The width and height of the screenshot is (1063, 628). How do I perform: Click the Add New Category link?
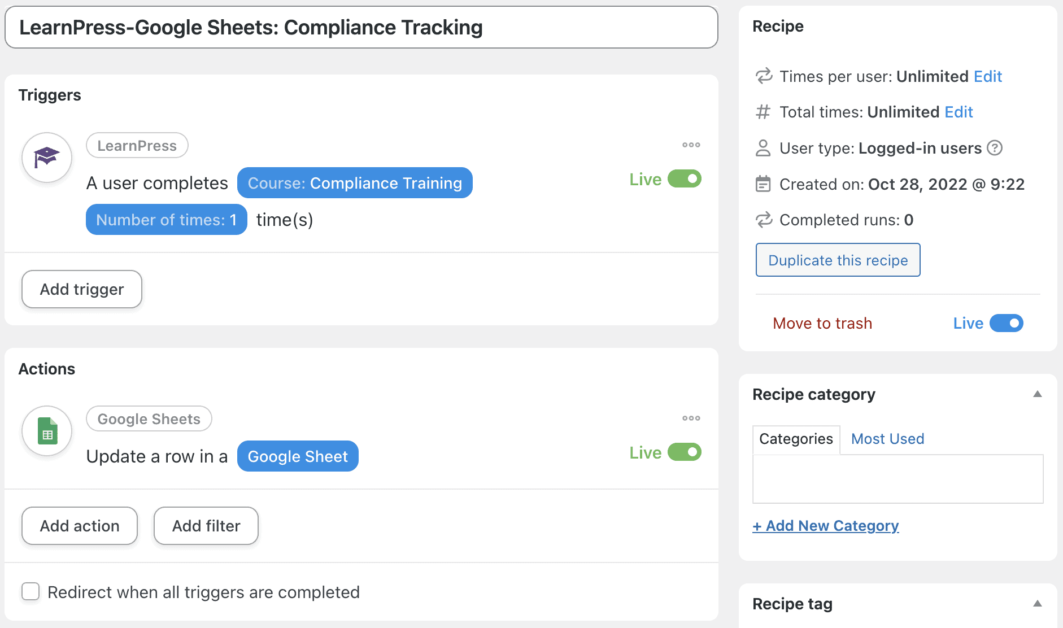pyautogui.click(x=825, y=526)
